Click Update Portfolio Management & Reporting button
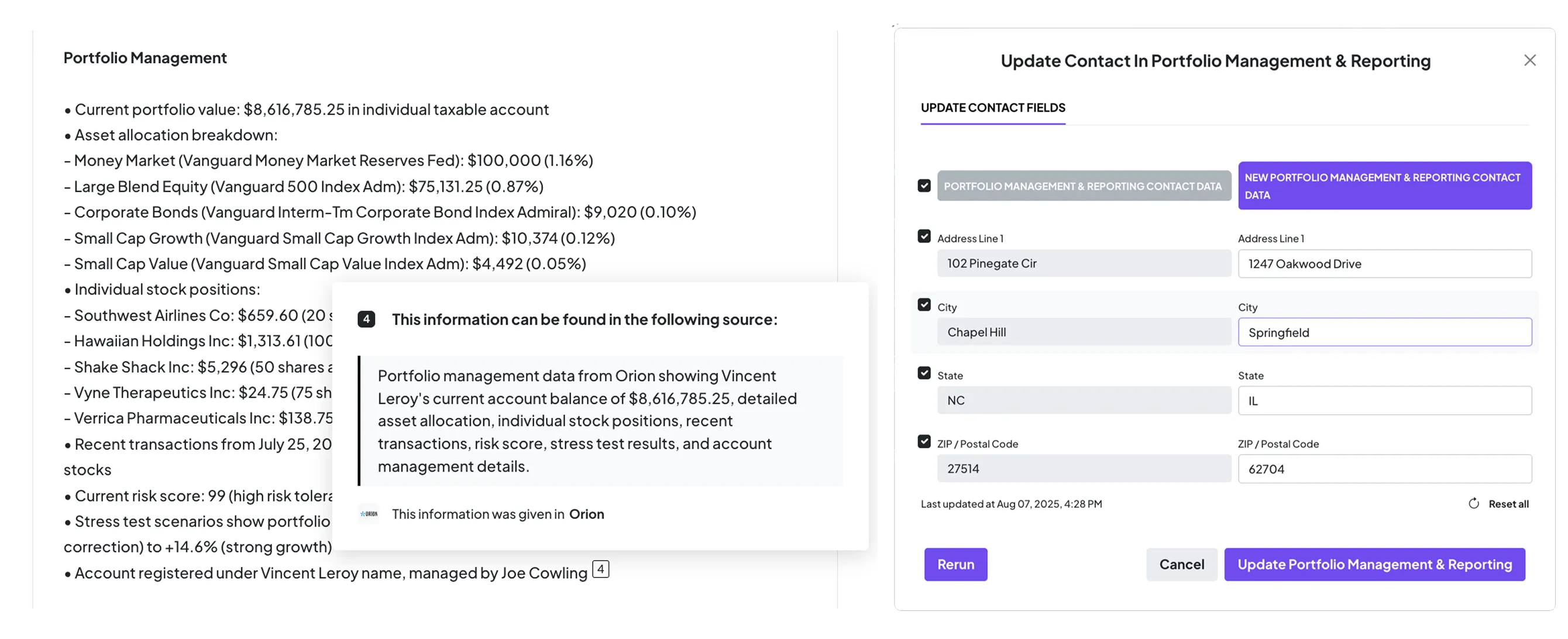This screenshot has width=1568, height=639. click(x=1374, y=564)
